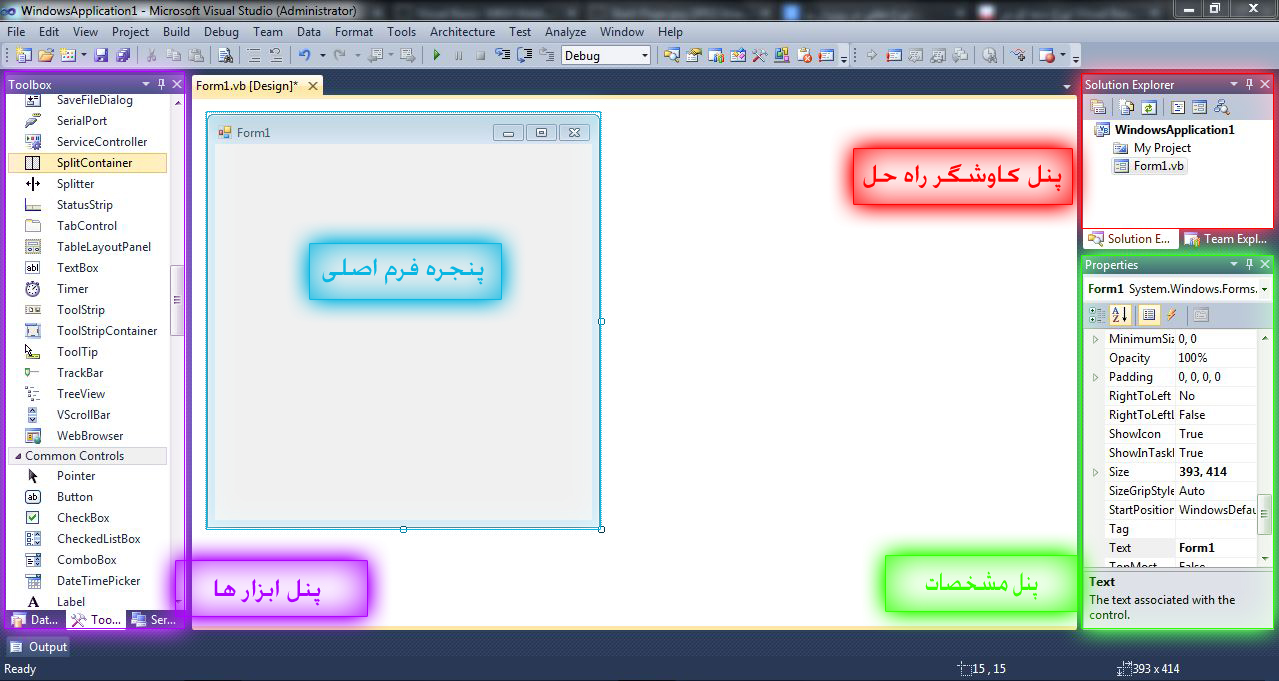The height and width of the screenshot is (681, 1279).
Task: Click Show All Files icon in Solution Explorer
Action: tap(1126, 107)
